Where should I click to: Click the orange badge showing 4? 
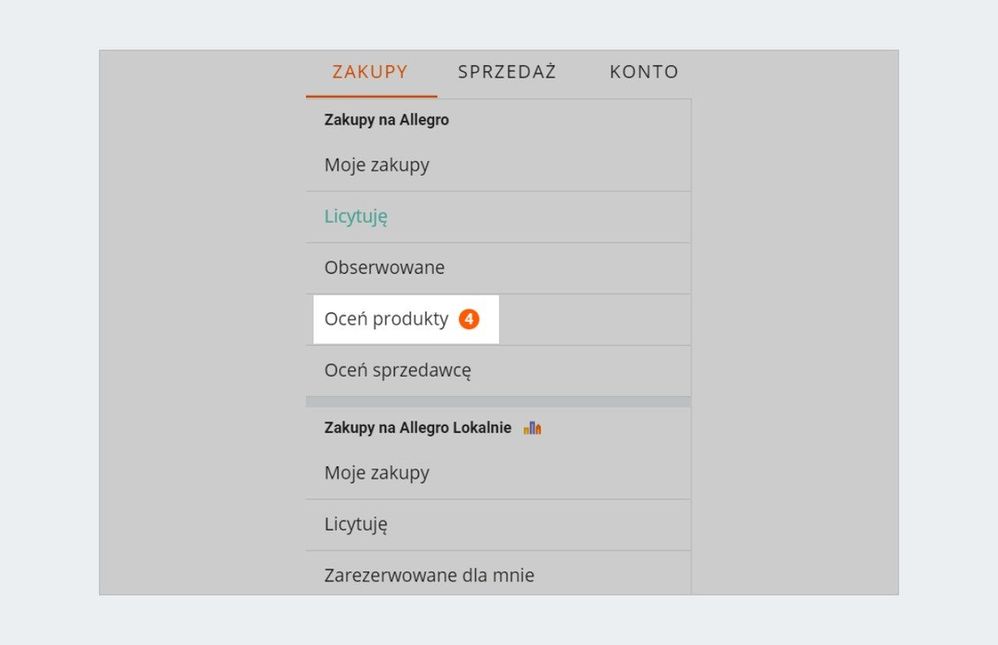pos(469,319)
